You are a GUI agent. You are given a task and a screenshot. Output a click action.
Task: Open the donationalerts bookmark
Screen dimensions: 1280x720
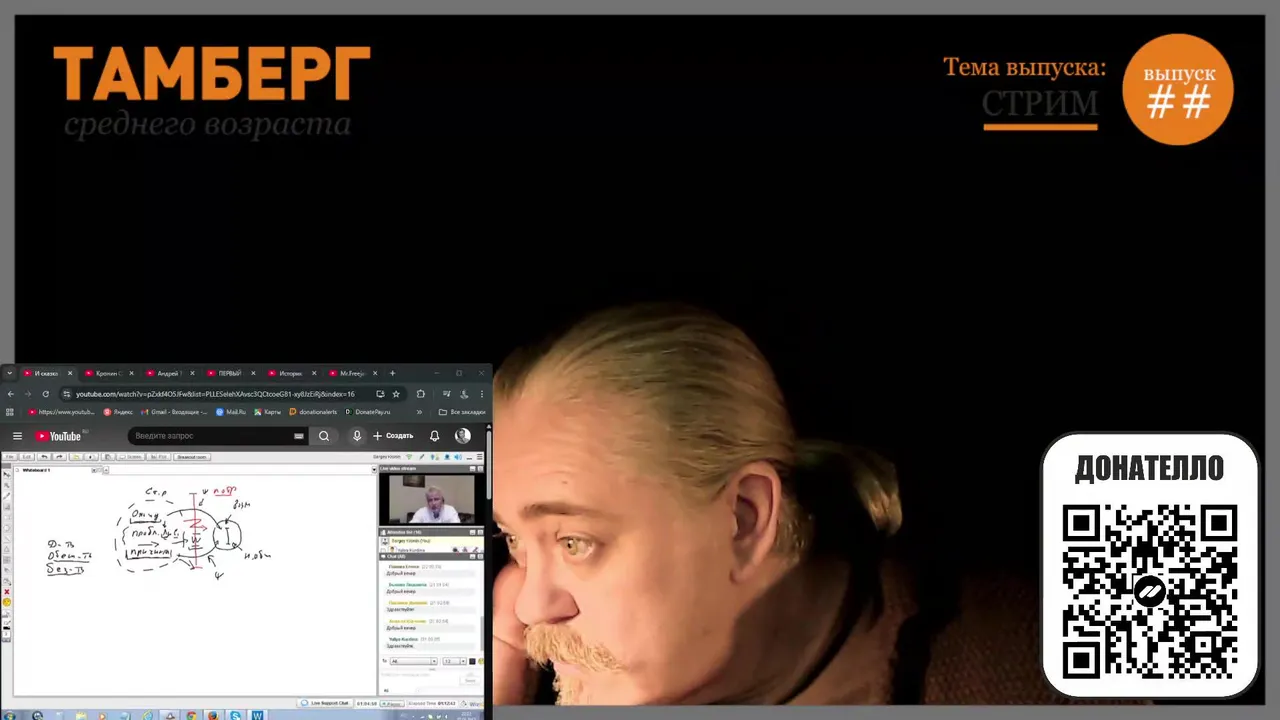point(313,412)
